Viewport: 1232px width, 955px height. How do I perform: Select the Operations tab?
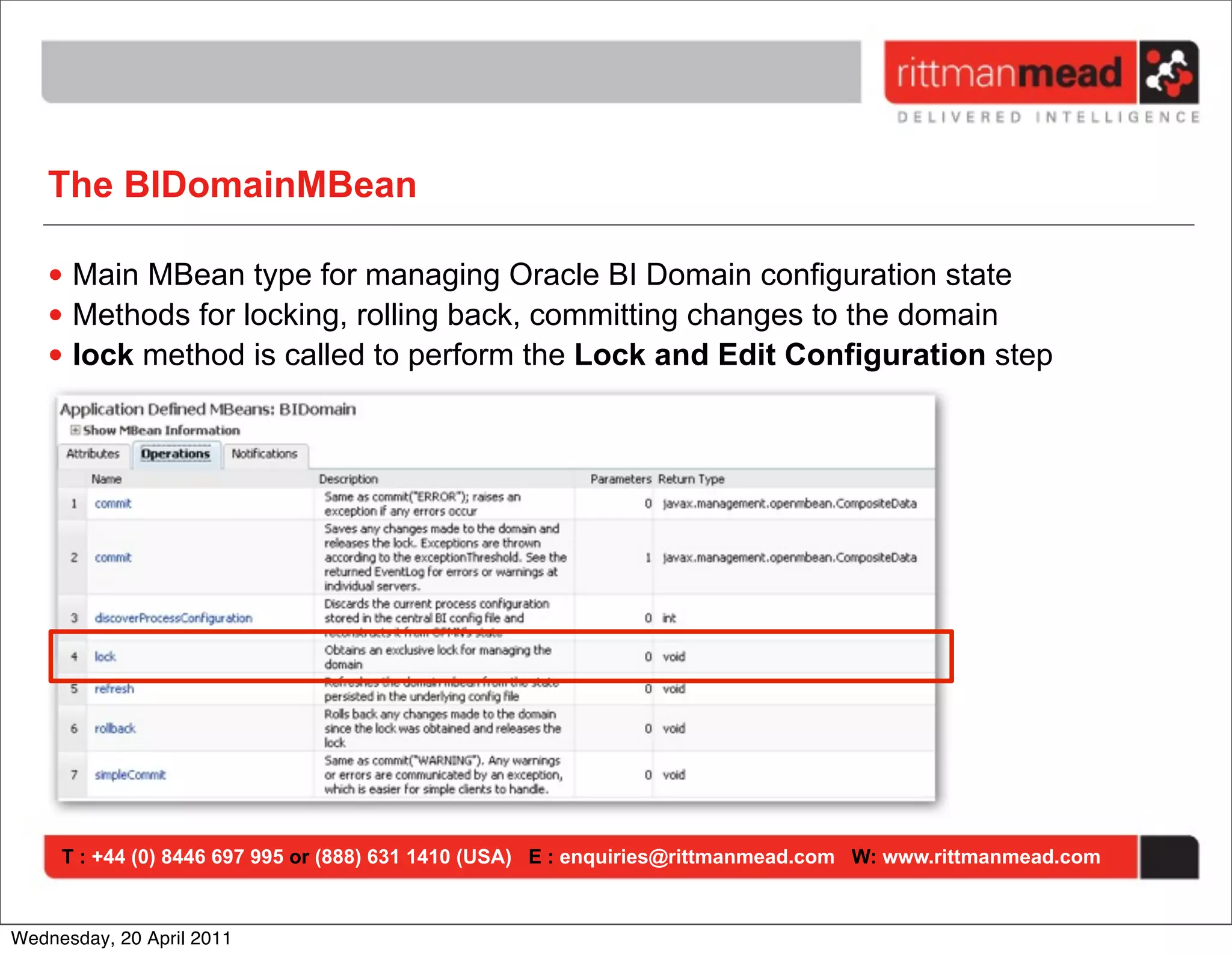click(x=176, y=454)
